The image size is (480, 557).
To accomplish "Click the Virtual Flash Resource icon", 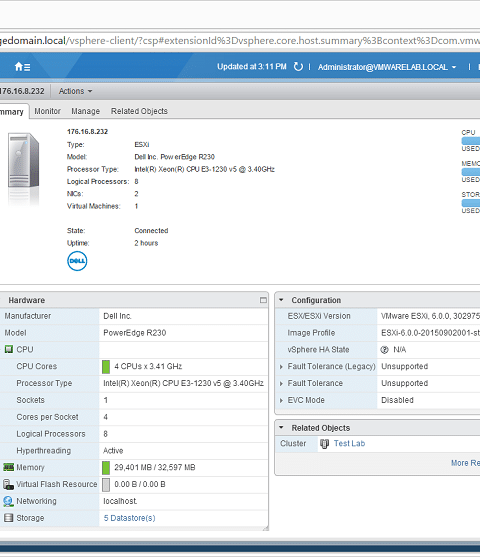I will click(x=9, y=484).
